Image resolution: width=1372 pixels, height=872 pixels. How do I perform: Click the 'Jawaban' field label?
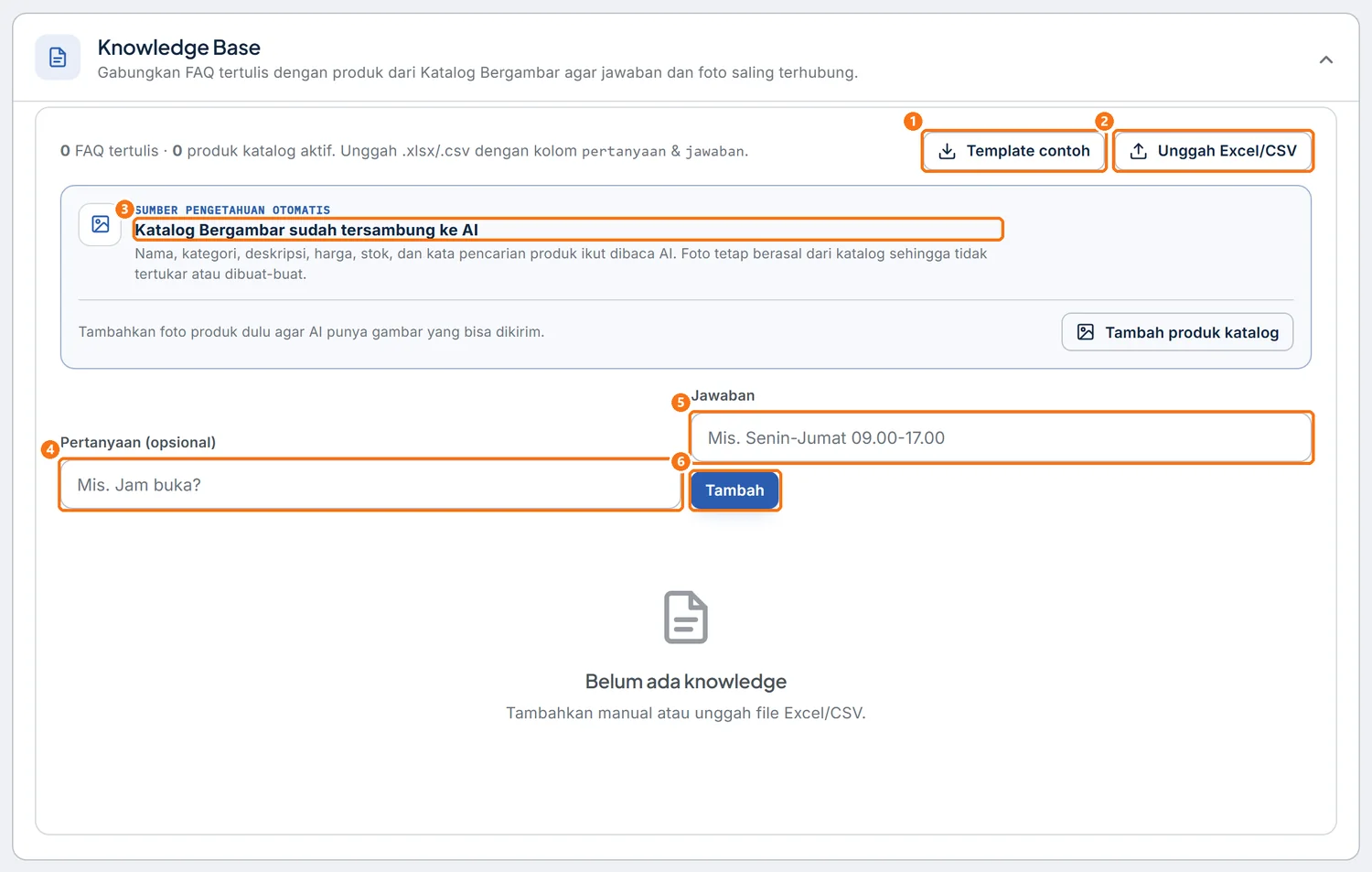click(723, 396)
